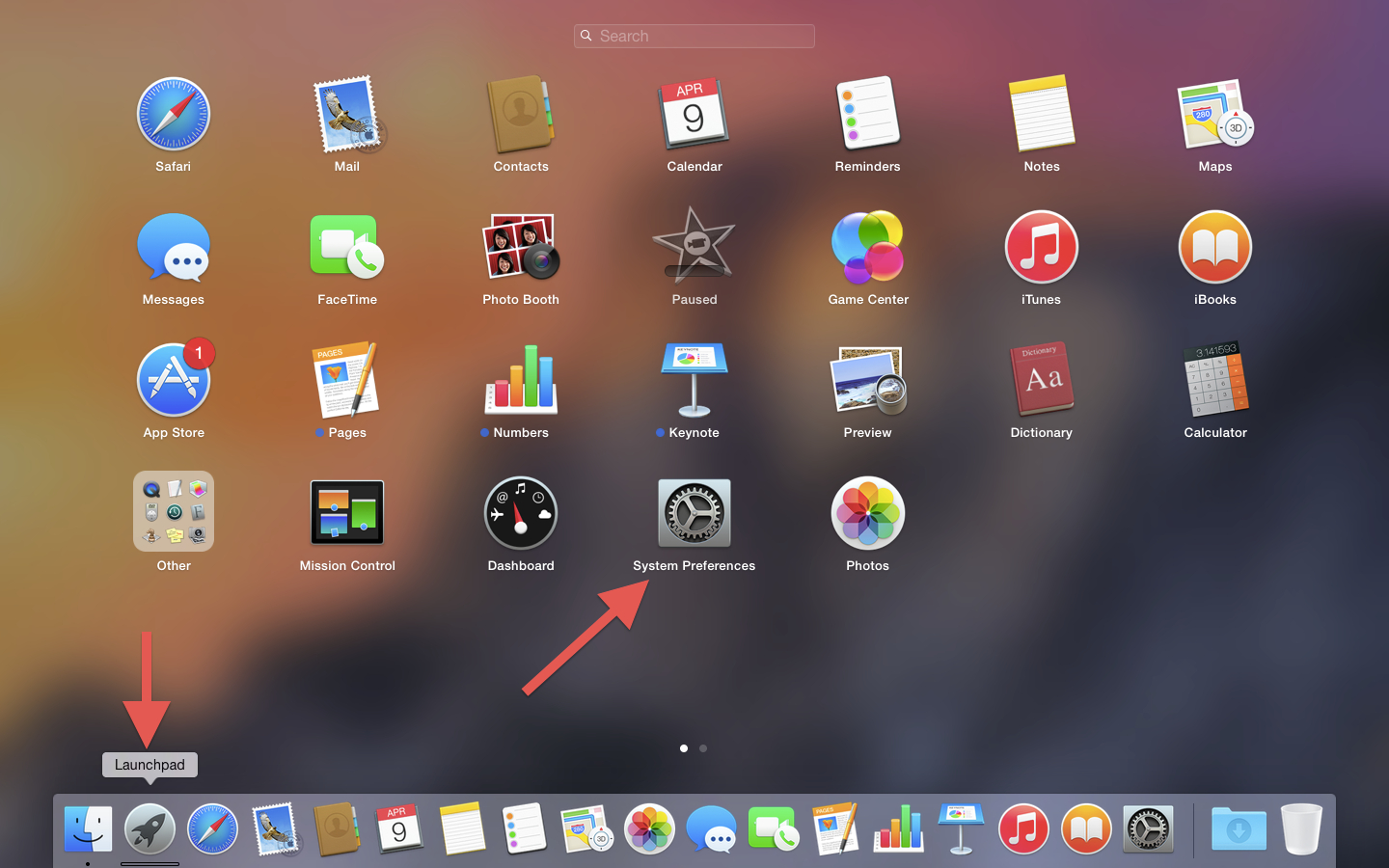Open Calendar in the Launchpad grid
The width and height of the screenshot is (1389, 868).
pyautogui.click(x=694, y=115)
